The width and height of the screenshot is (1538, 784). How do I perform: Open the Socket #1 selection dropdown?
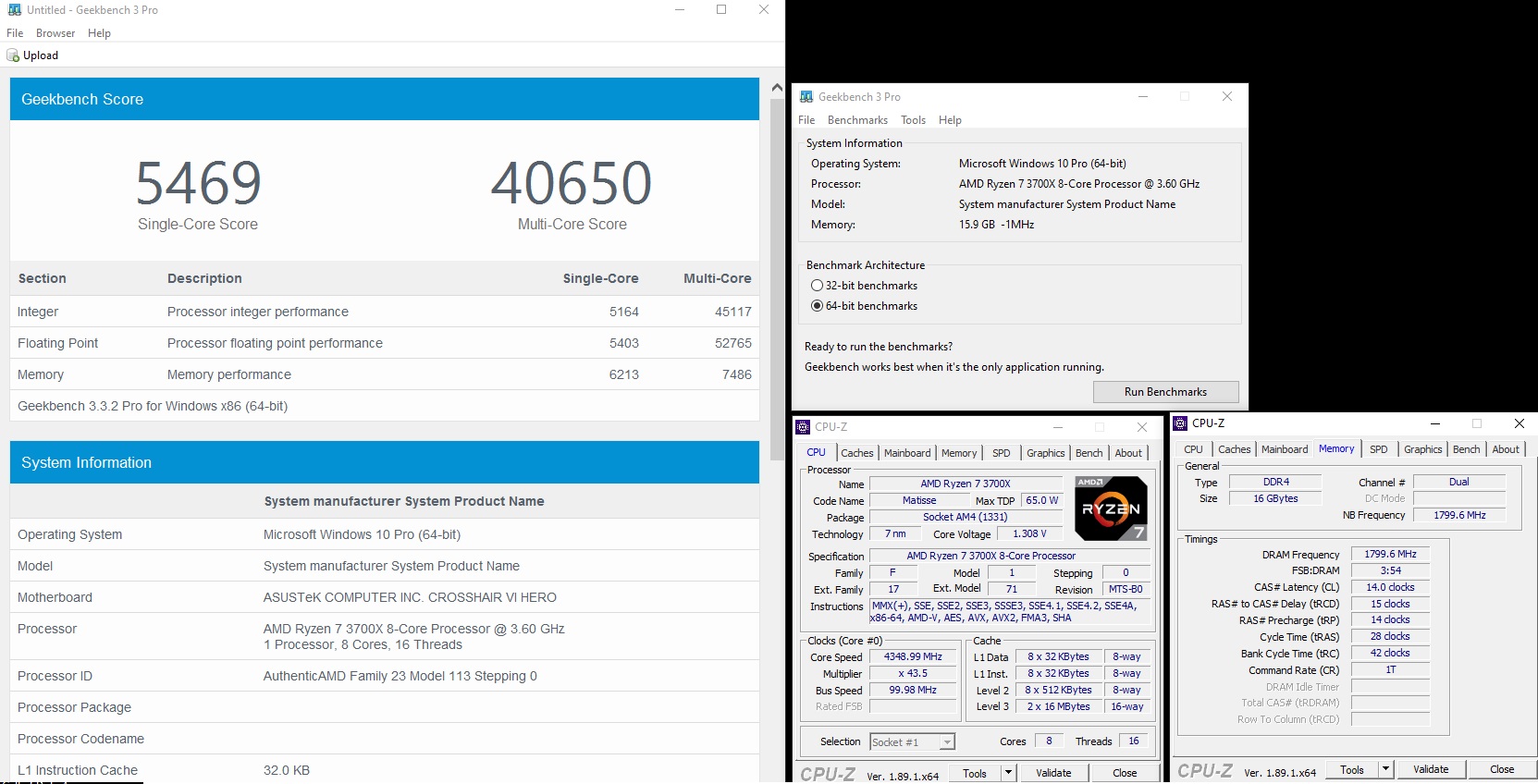(x=947, y=742)
